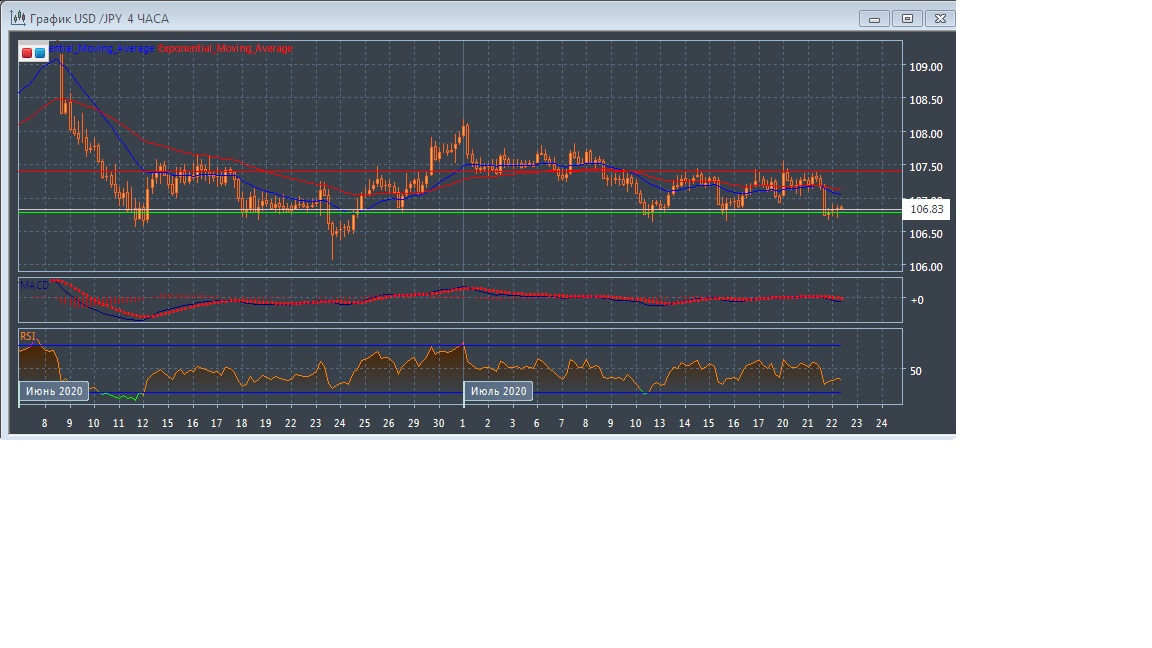This screenshot has height=648, width=1152.
Task: Click the MACD indicator label
Action: tap(34, 286)
